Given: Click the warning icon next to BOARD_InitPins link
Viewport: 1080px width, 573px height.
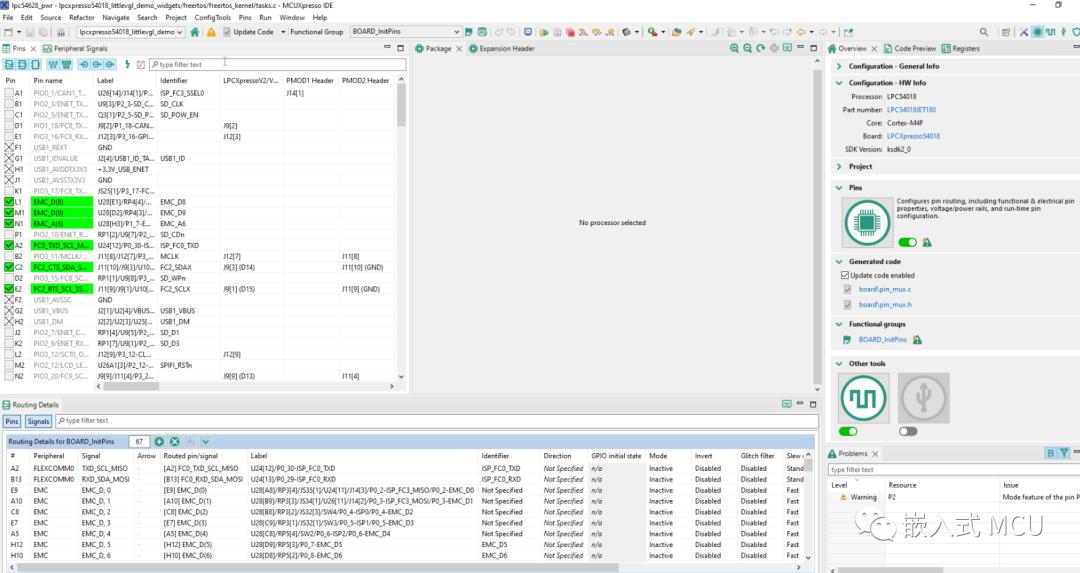Looking at the screenshot, I should point(917,340).
